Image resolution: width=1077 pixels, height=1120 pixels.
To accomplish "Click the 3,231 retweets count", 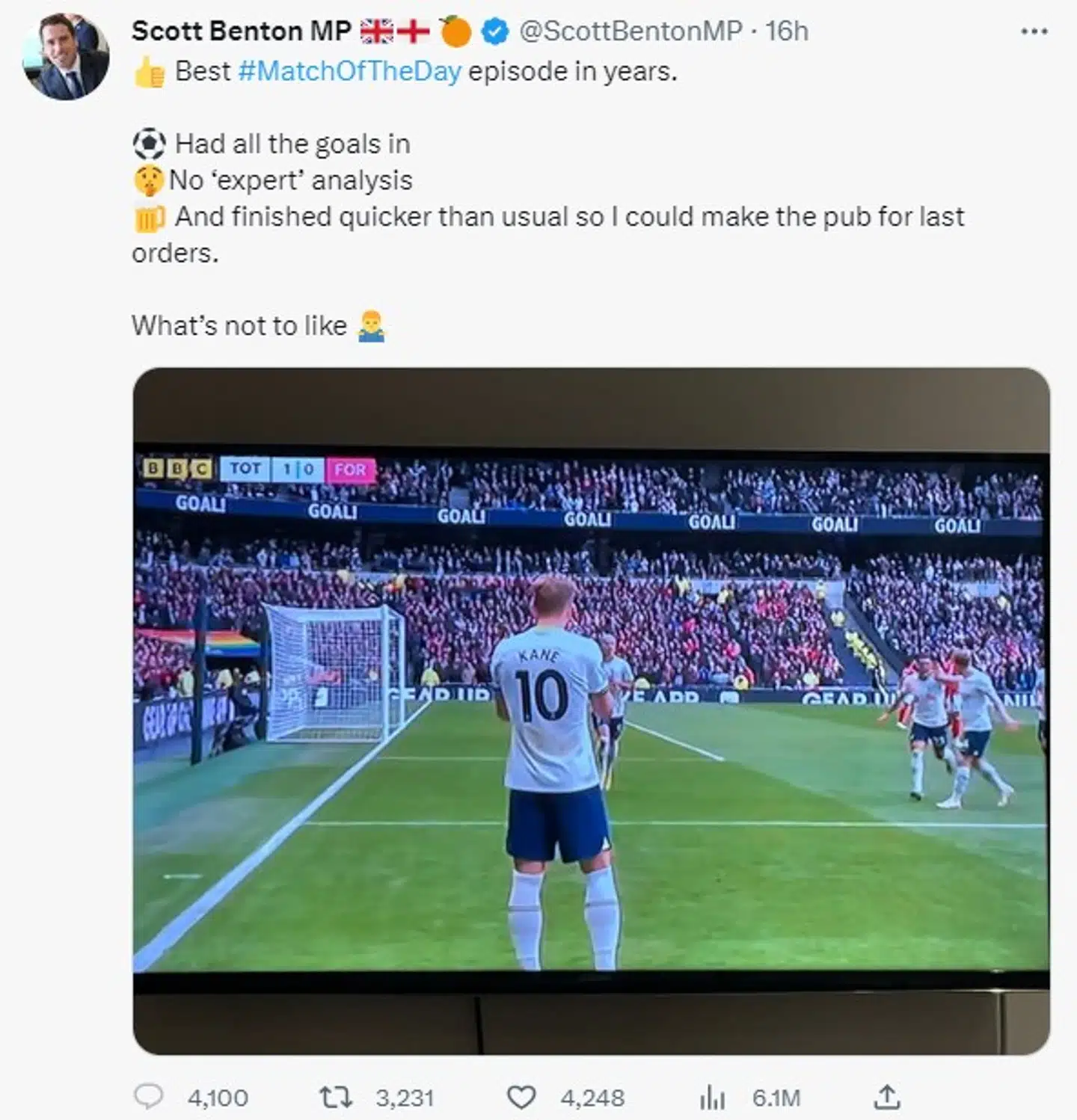I will 405,1098.
